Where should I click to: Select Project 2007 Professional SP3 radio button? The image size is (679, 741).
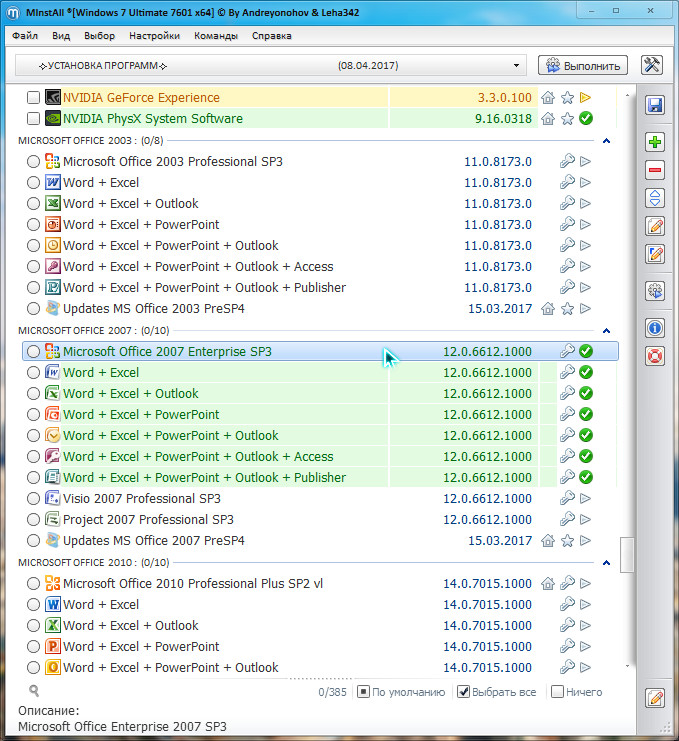pyautogui.click(x=33, y=519)
